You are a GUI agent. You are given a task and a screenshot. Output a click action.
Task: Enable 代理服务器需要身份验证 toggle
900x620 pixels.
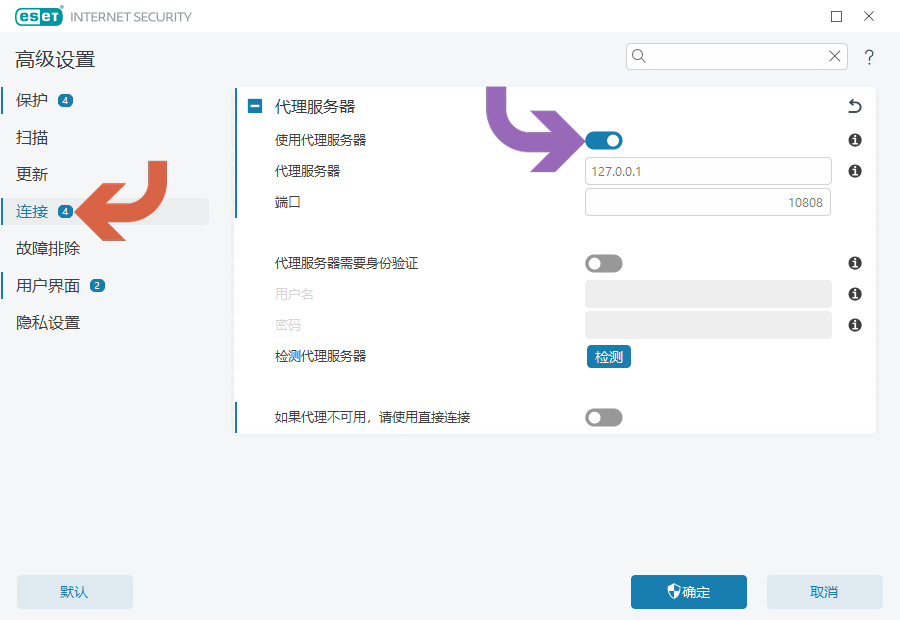point(604,264)
